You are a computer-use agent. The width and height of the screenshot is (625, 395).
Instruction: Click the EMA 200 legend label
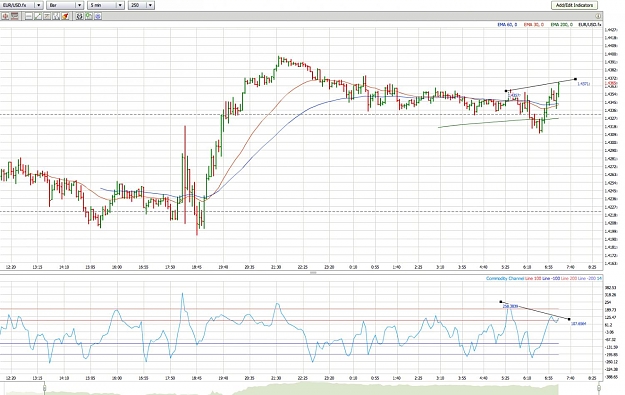[x=562, y=25]
